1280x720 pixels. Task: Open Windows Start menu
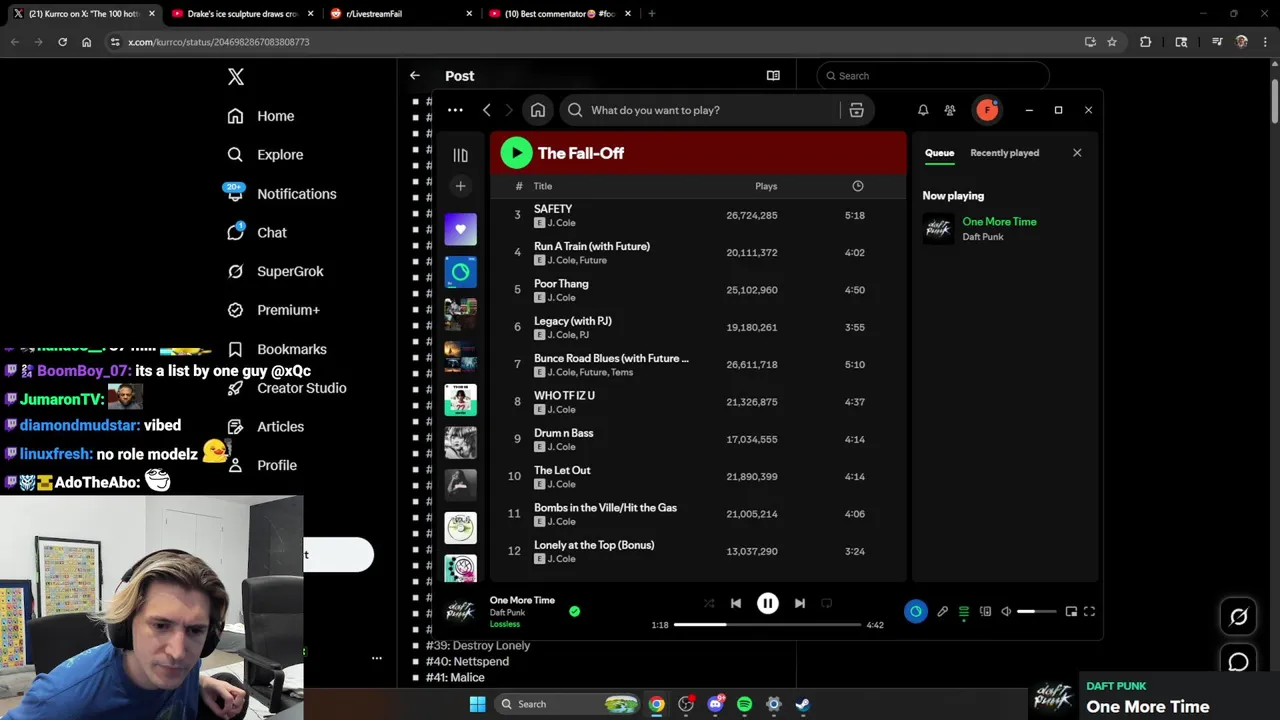(x=477, y=704)
